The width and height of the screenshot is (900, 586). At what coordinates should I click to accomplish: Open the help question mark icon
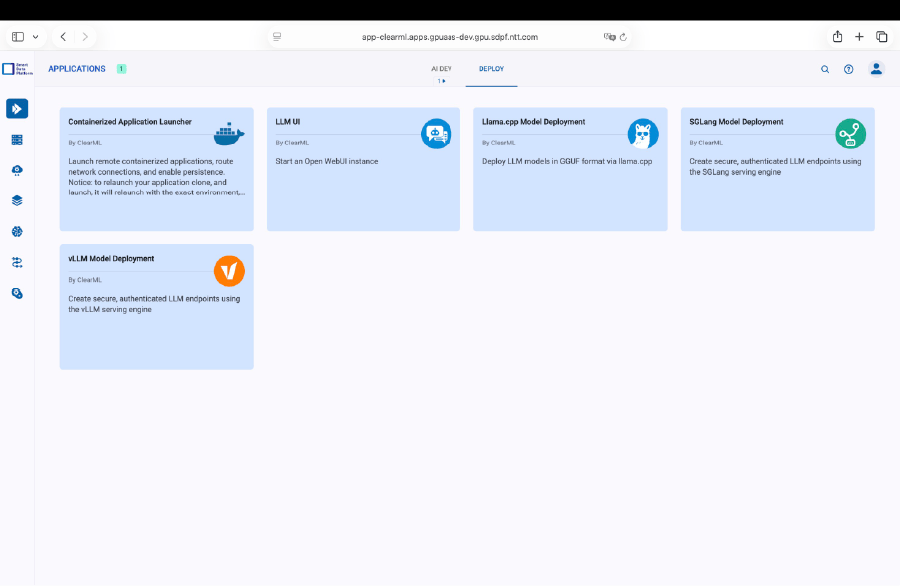[848, 69]
